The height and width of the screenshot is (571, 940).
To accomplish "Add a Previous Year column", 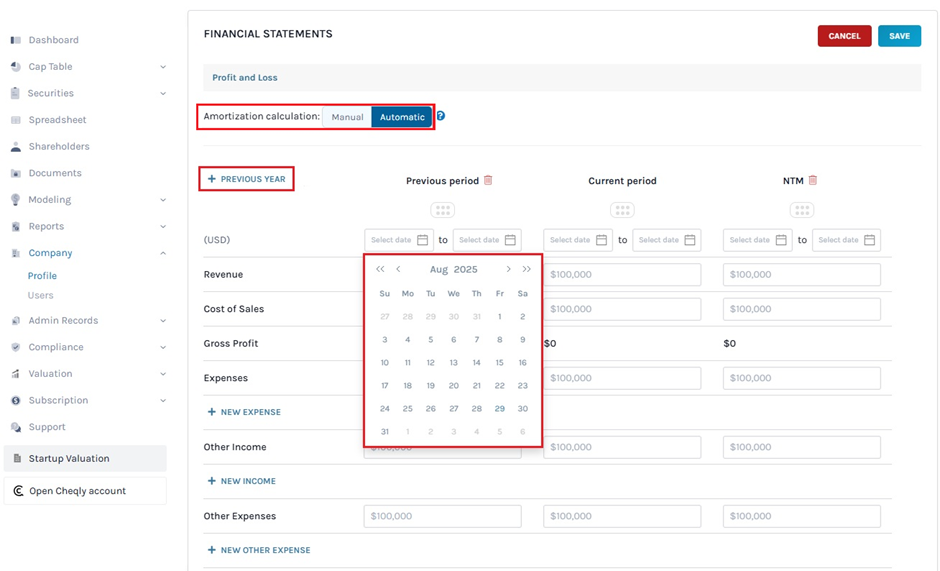I will click(246, 179).
